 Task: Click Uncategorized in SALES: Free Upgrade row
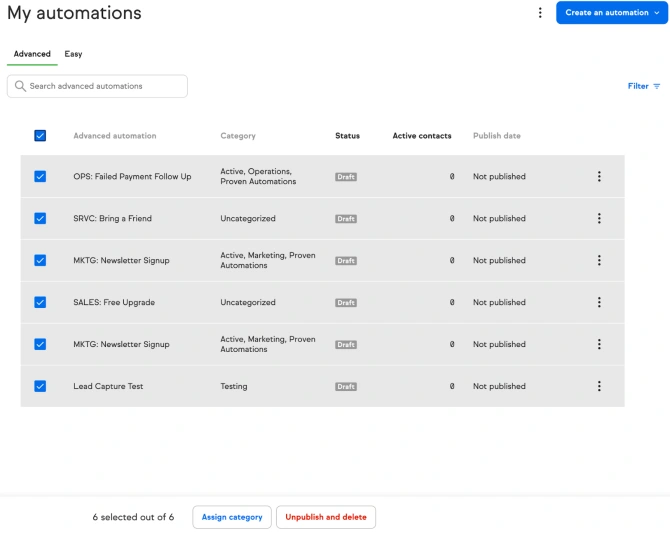(248, 302)
